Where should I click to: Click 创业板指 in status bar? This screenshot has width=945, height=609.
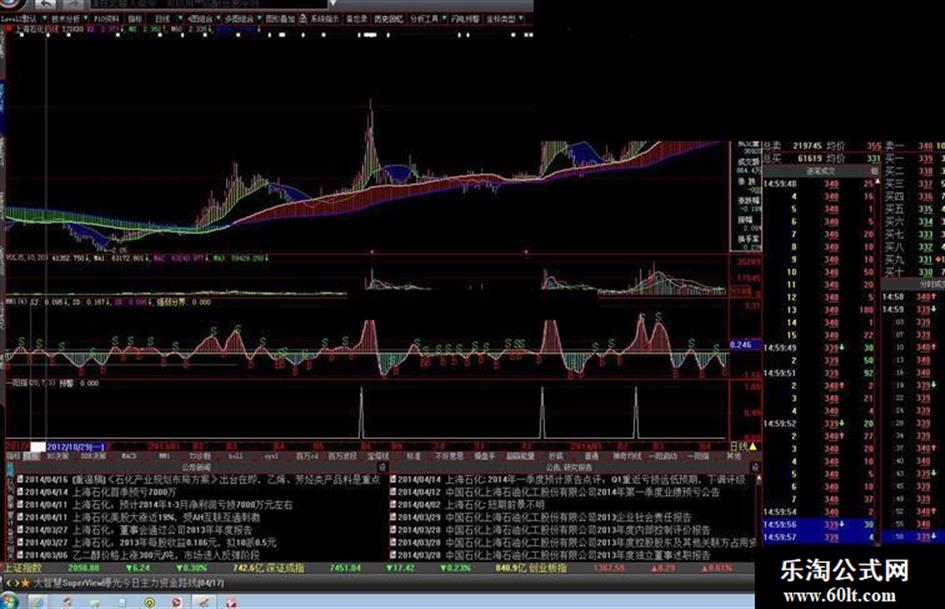547,568
